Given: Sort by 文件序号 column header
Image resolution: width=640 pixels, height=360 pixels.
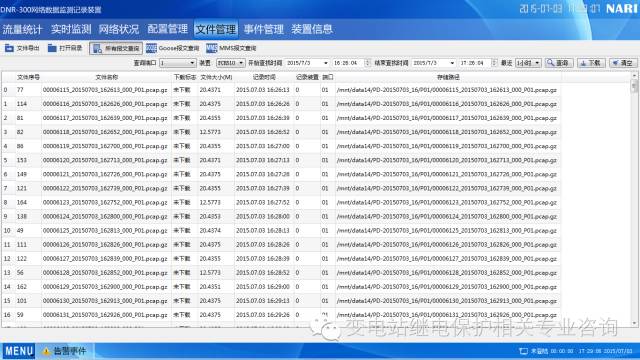Looking at the screenshot, I should coord(28,77).
